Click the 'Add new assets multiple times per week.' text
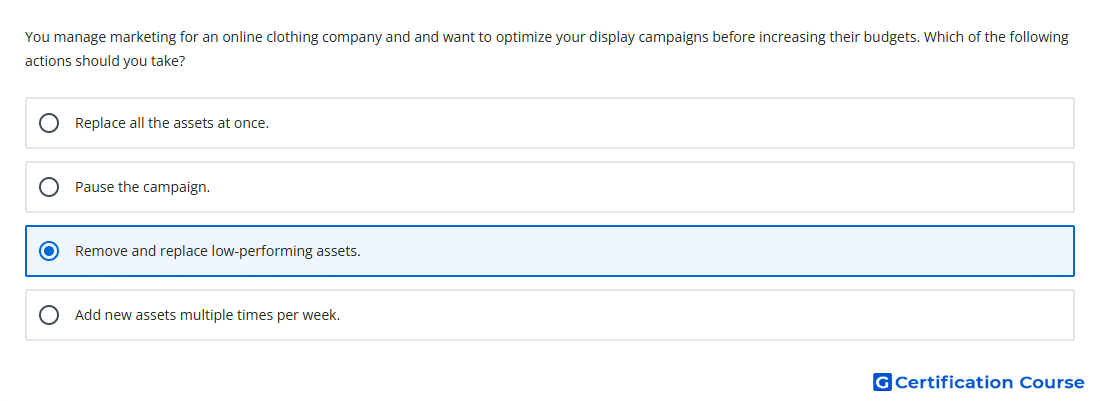The height and width of the screenshot is (401, 1100). (208, 315)
